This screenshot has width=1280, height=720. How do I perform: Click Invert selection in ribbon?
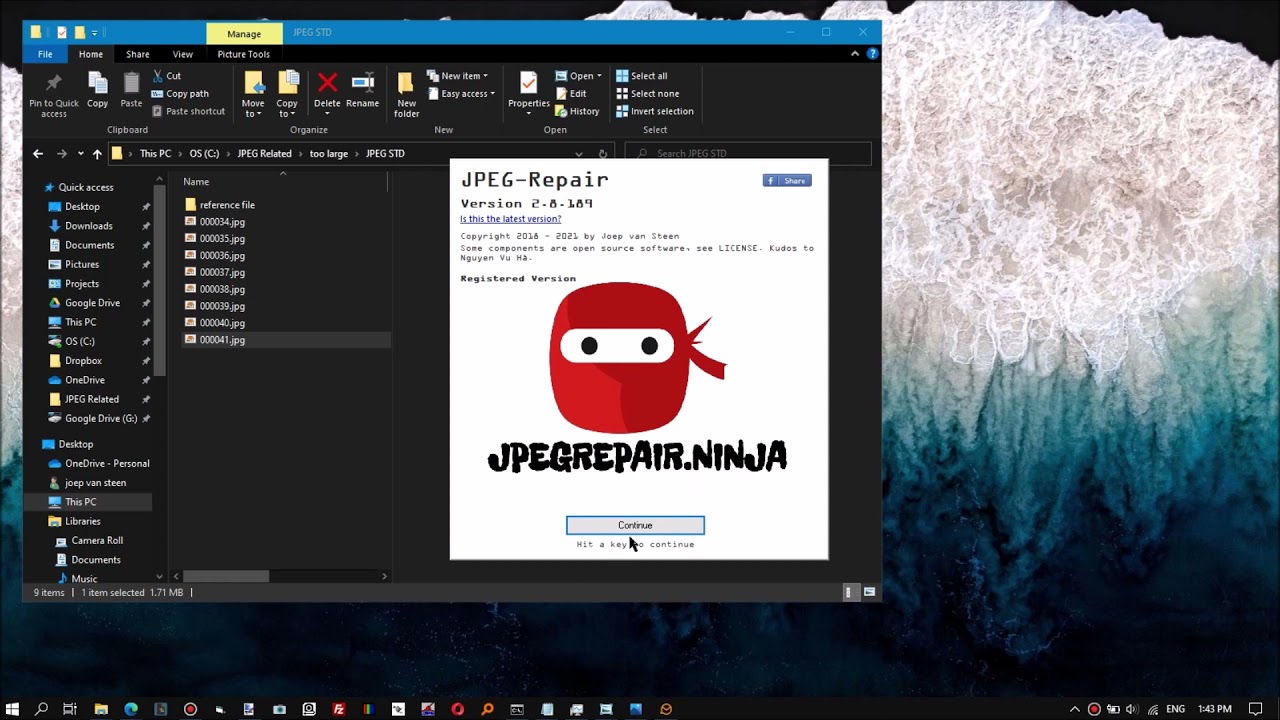[655, 111]
